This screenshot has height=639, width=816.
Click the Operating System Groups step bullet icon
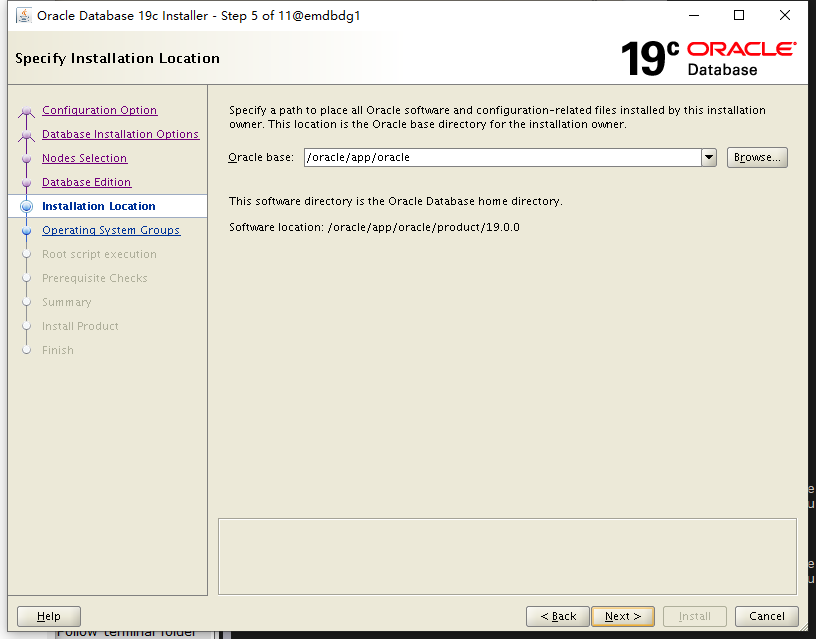click(x=27, y=231)
